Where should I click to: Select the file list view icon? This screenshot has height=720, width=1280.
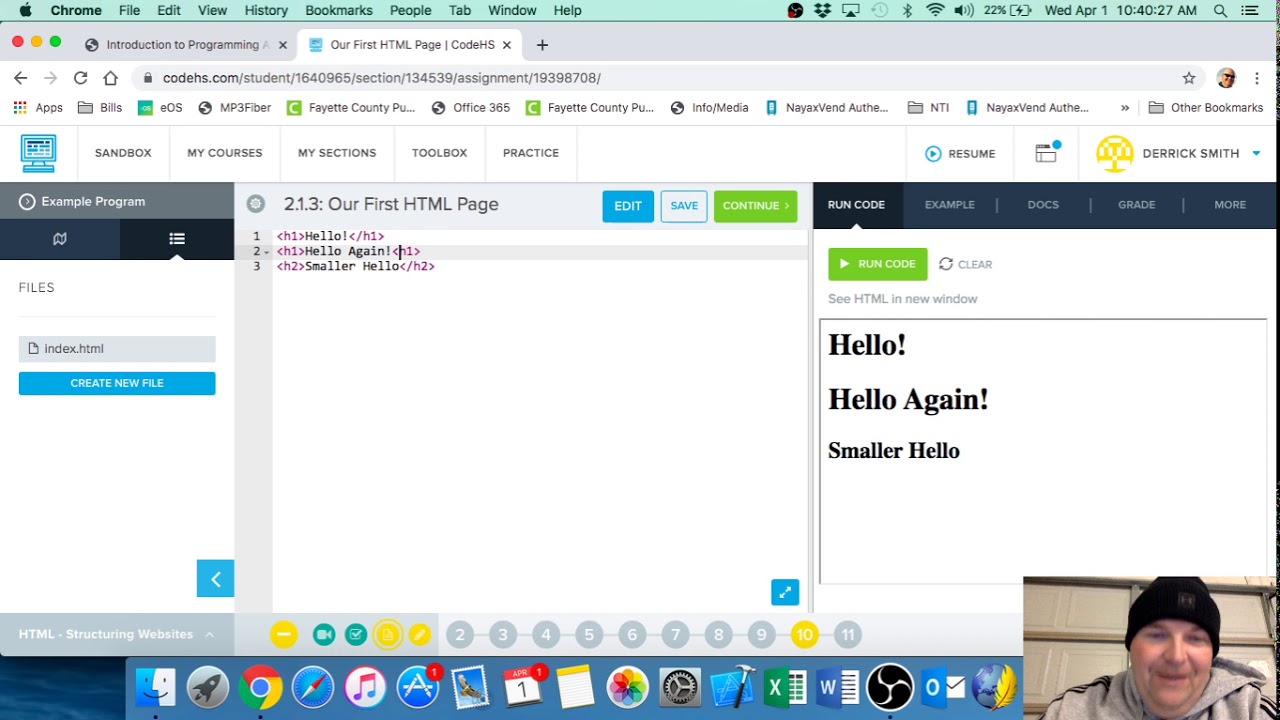(x=177, y=239)
